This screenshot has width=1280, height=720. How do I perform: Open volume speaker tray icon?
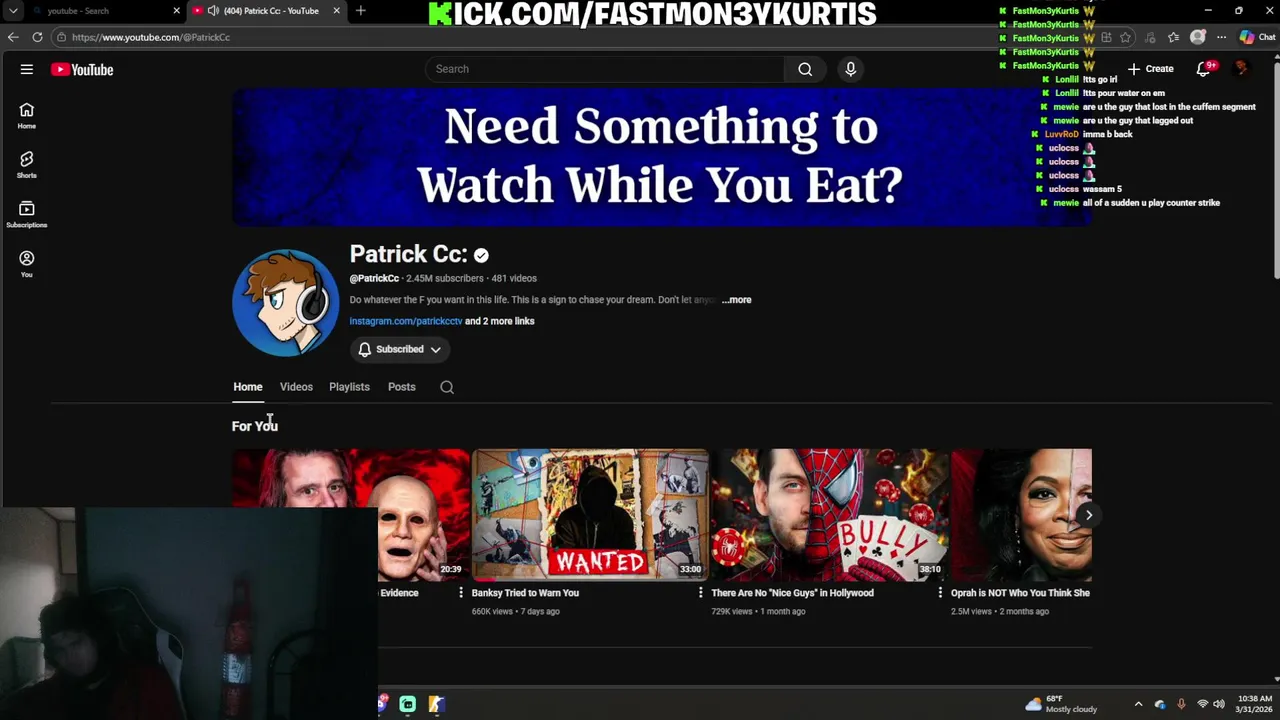pyautogui.click(x=1219, y=704)
